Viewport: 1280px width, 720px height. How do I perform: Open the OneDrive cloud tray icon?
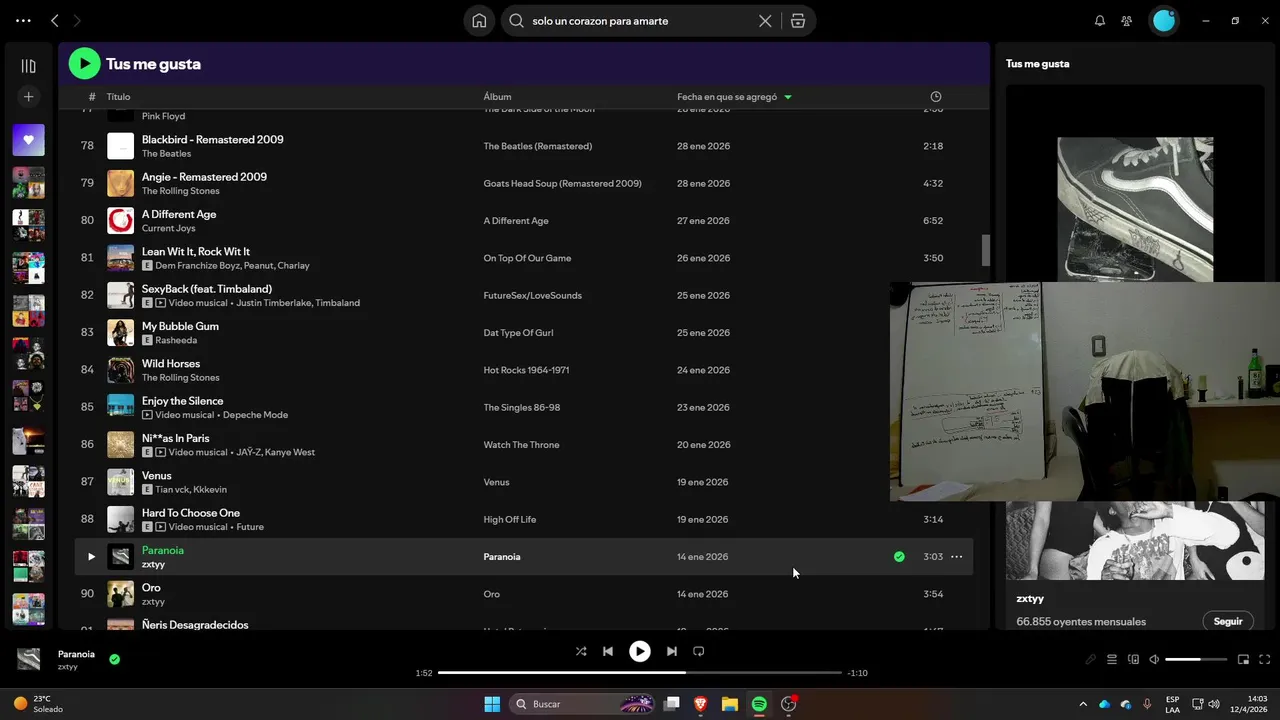pyautogui.click(x=1105, y=704)
